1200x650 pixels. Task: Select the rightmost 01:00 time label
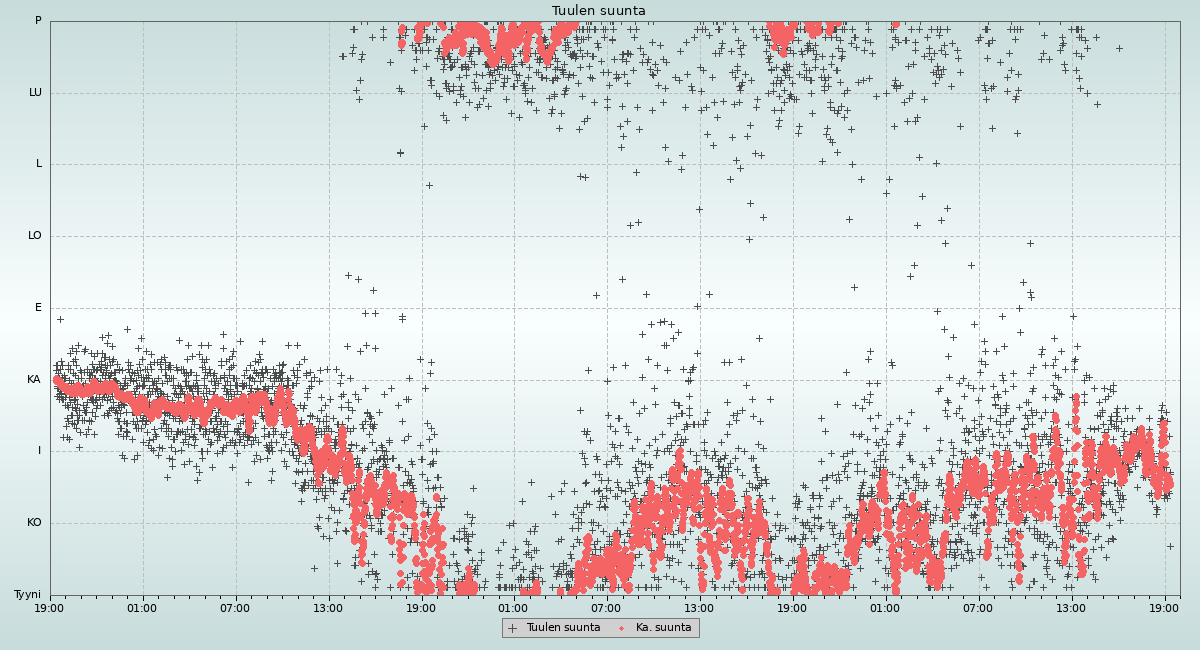click(885, 607)
